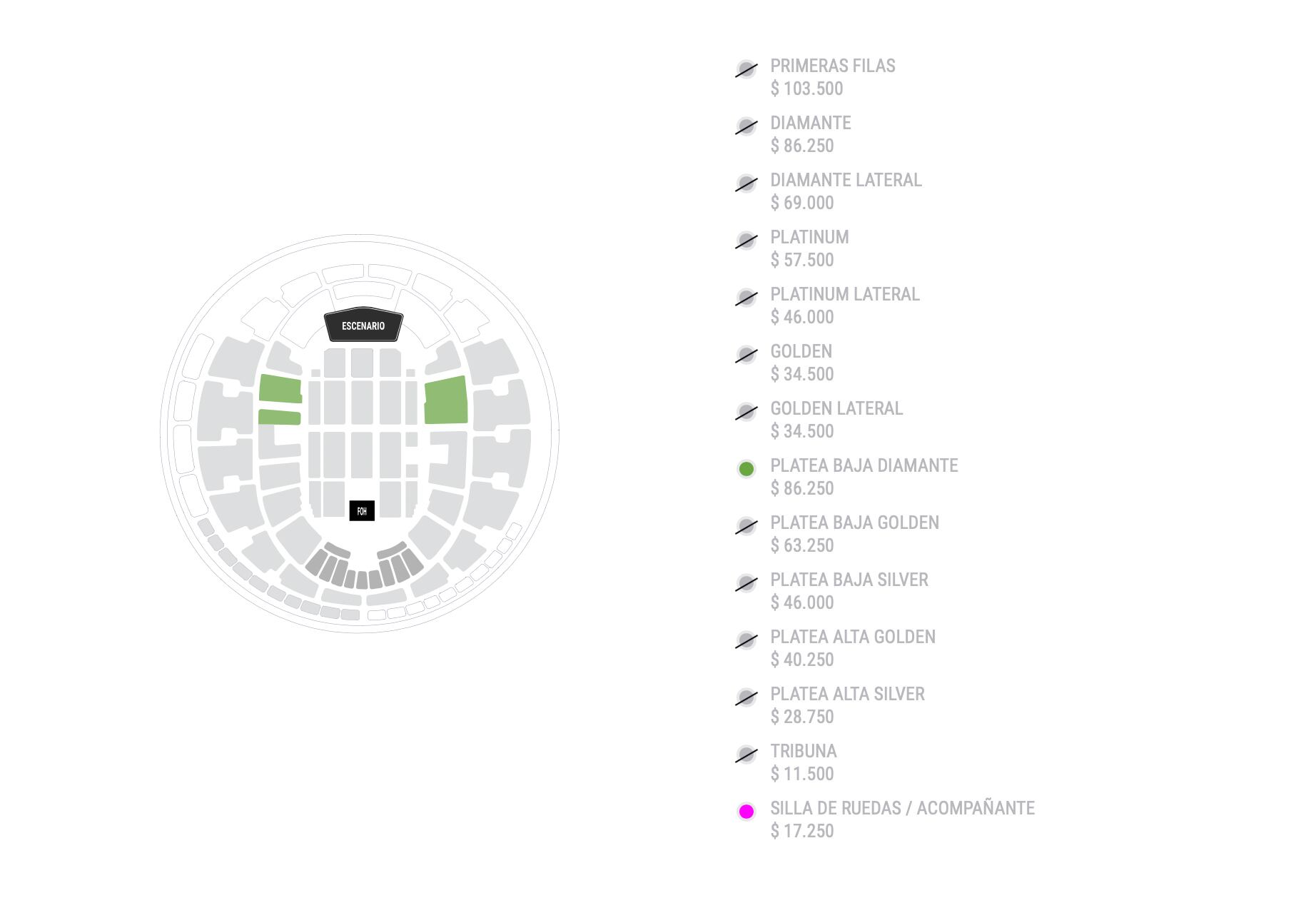Click the green PLATEA BAJA DIAMANTE dot
This screenshot has height=898, width=1316.
click(746, 469)
